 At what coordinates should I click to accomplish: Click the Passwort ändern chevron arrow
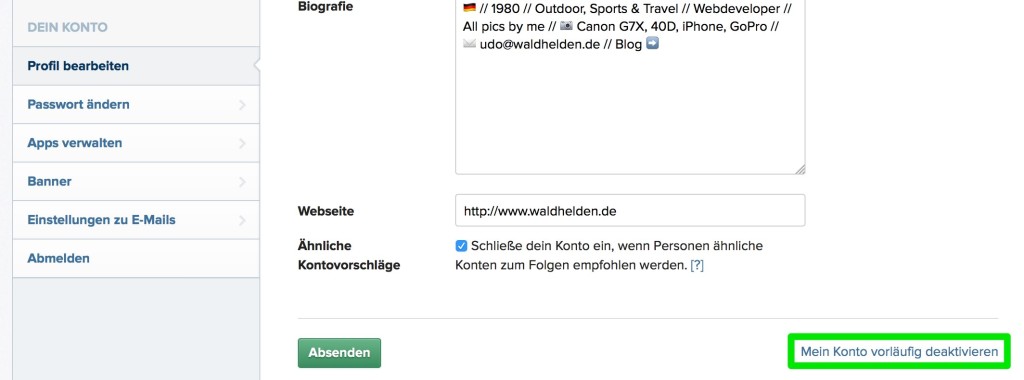242,104
